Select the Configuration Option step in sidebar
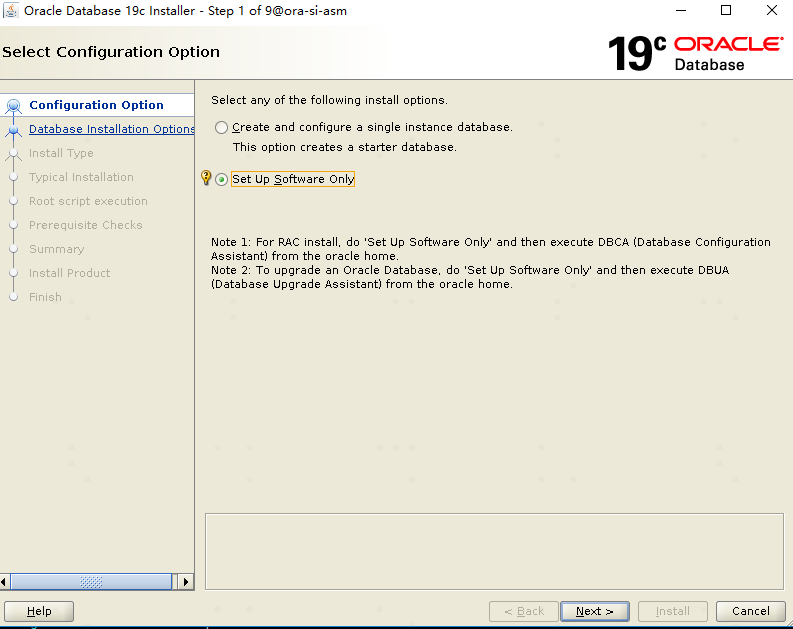The width and height of the screenshot is (793, 629). [97, 105]
